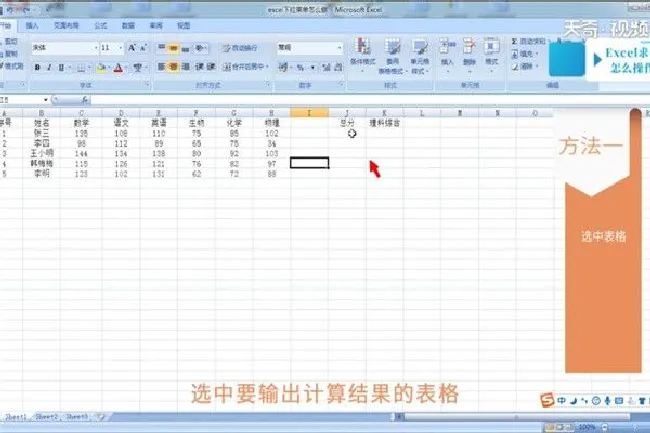Decrease font size with small A

(x=143, y=48)
